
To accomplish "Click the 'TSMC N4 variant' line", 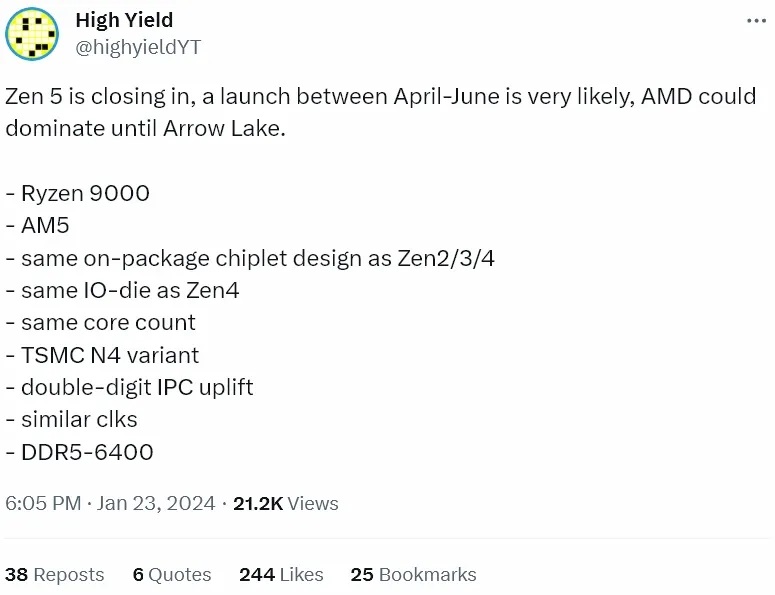I will [x=102, y=355].
